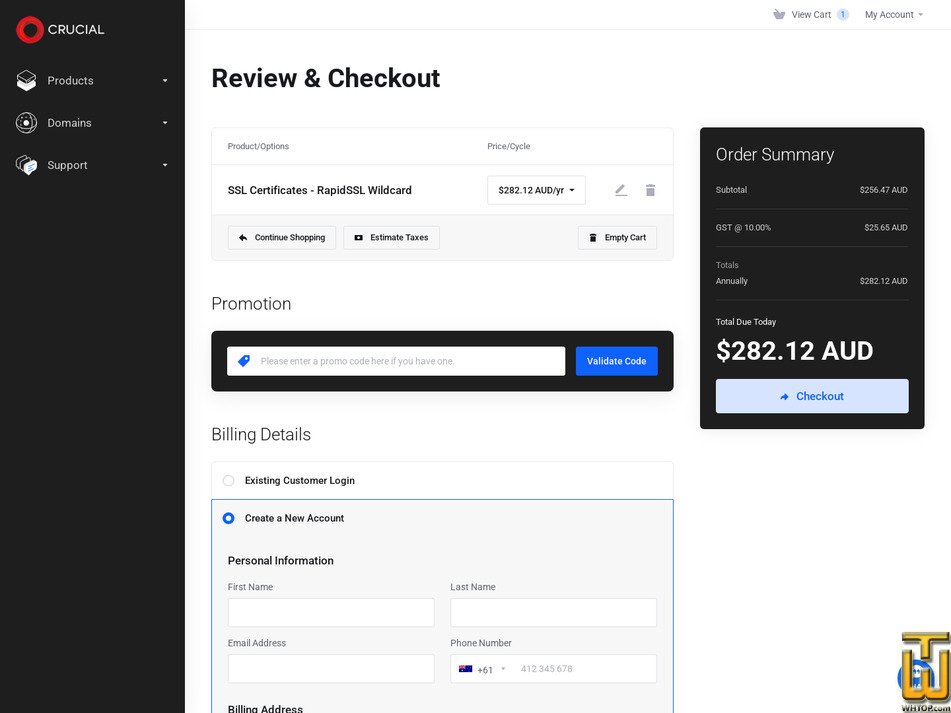Select Existing Customer Login radio button
Viewport: 951px width, 713px height.
pyautogui.click(x=228, y=481)
